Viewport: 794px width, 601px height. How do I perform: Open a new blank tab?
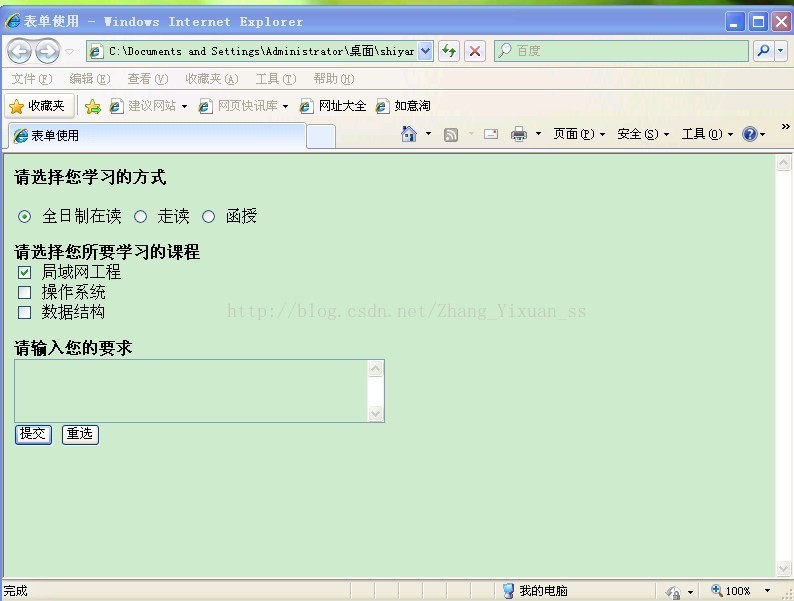point(321,137)
